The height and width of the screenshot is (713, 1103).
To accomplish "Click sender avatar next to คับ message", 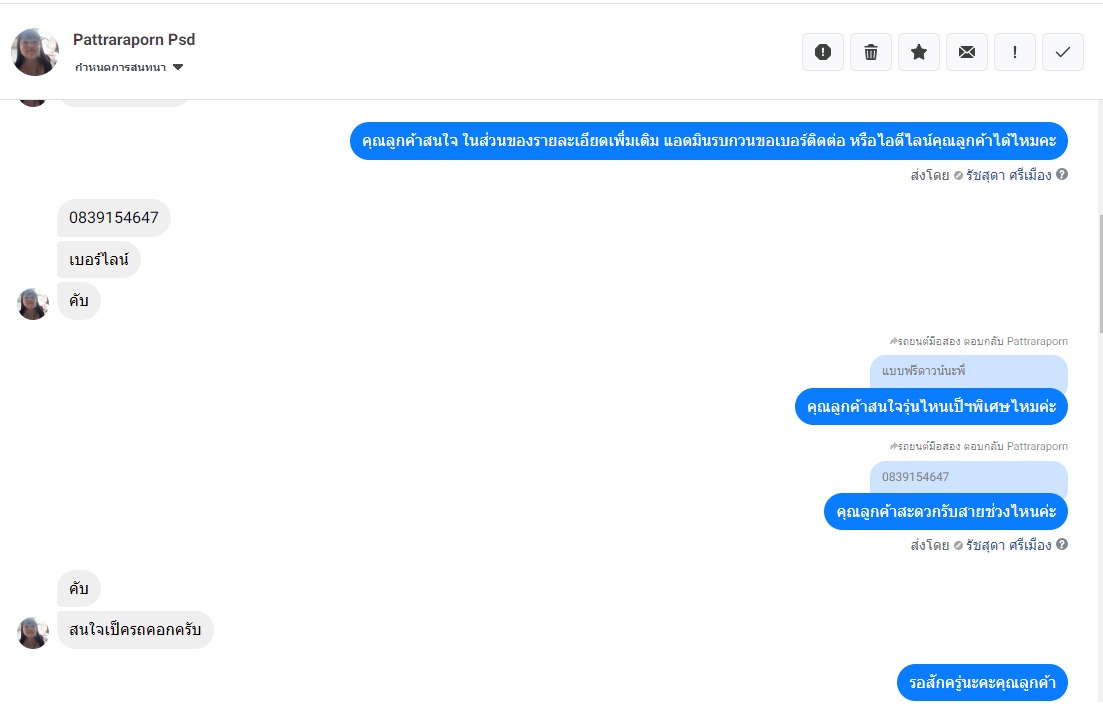I will click(x=32, y=304).
